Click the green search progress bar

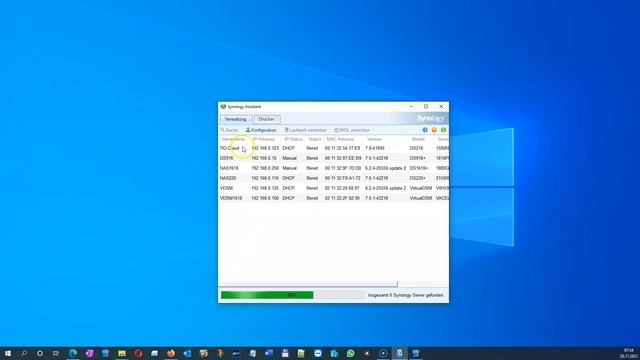tap(292, 295)
